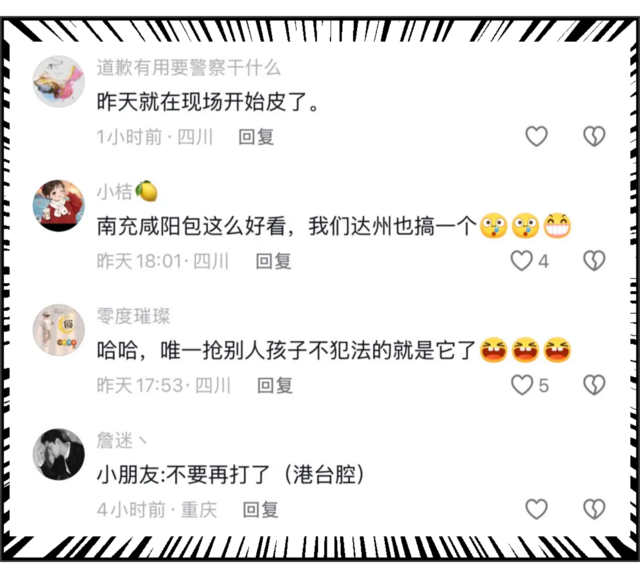The height and width of the screenshot is (578, 640).
Task: Open avatar of 道歉有用要警察干什么
Action: [59, 82]
